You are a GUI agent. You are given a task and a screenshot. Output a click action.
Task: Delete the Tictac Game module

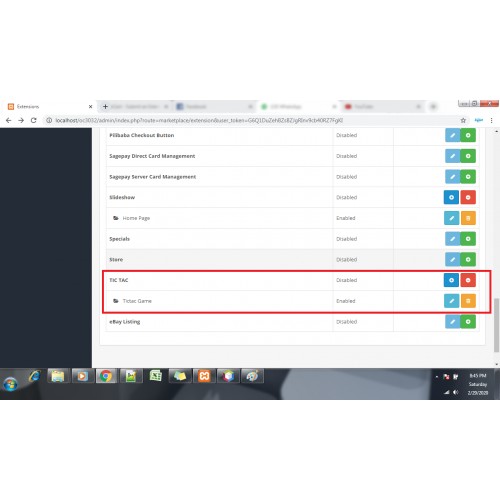tap(468, 301)
